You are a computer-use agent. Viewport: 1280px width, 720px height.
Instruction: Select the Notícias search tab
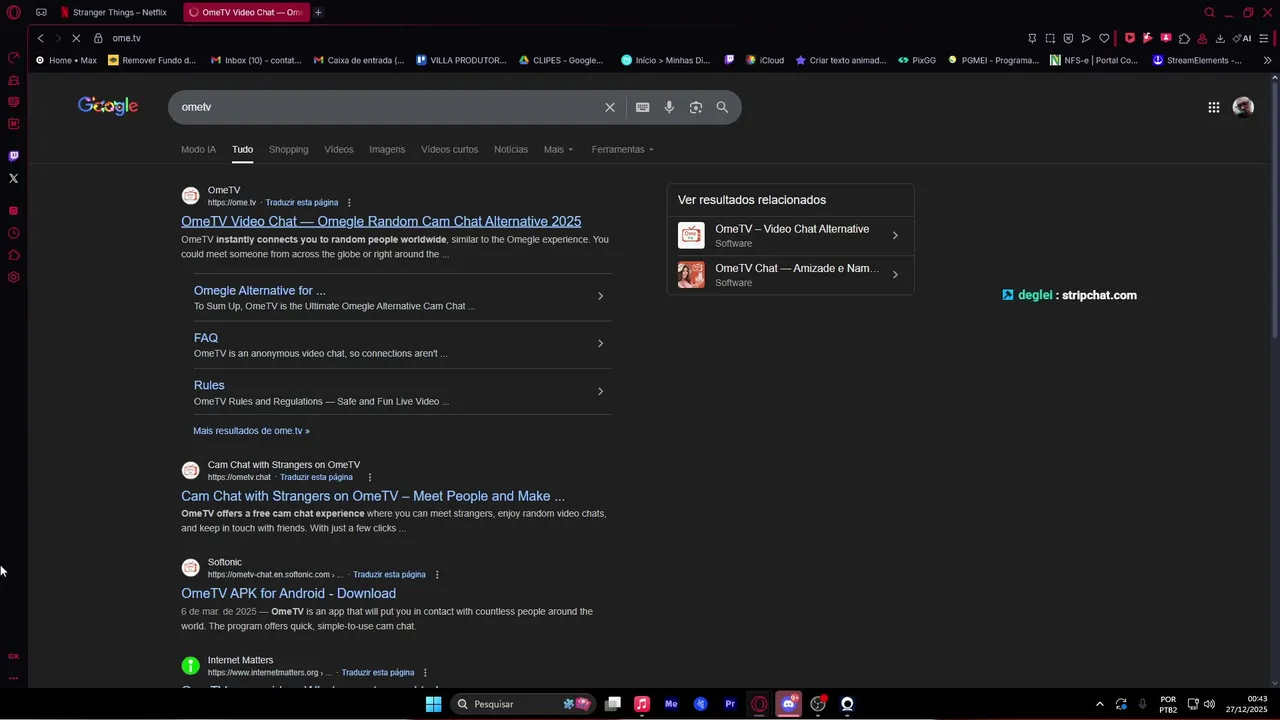[x=511, y=149]
